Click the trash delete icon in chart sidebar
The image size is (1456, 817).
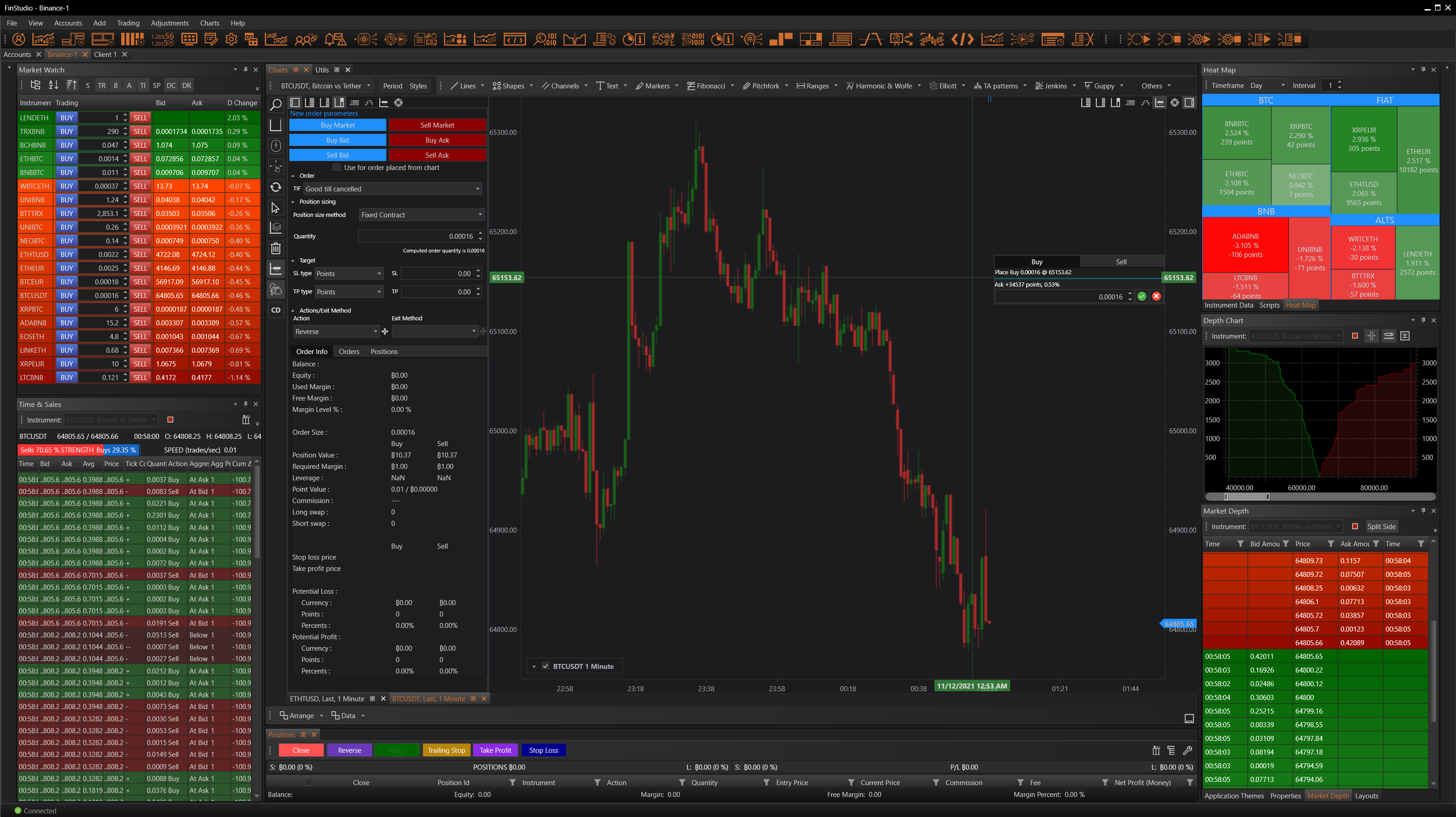(x=276, y=248)
